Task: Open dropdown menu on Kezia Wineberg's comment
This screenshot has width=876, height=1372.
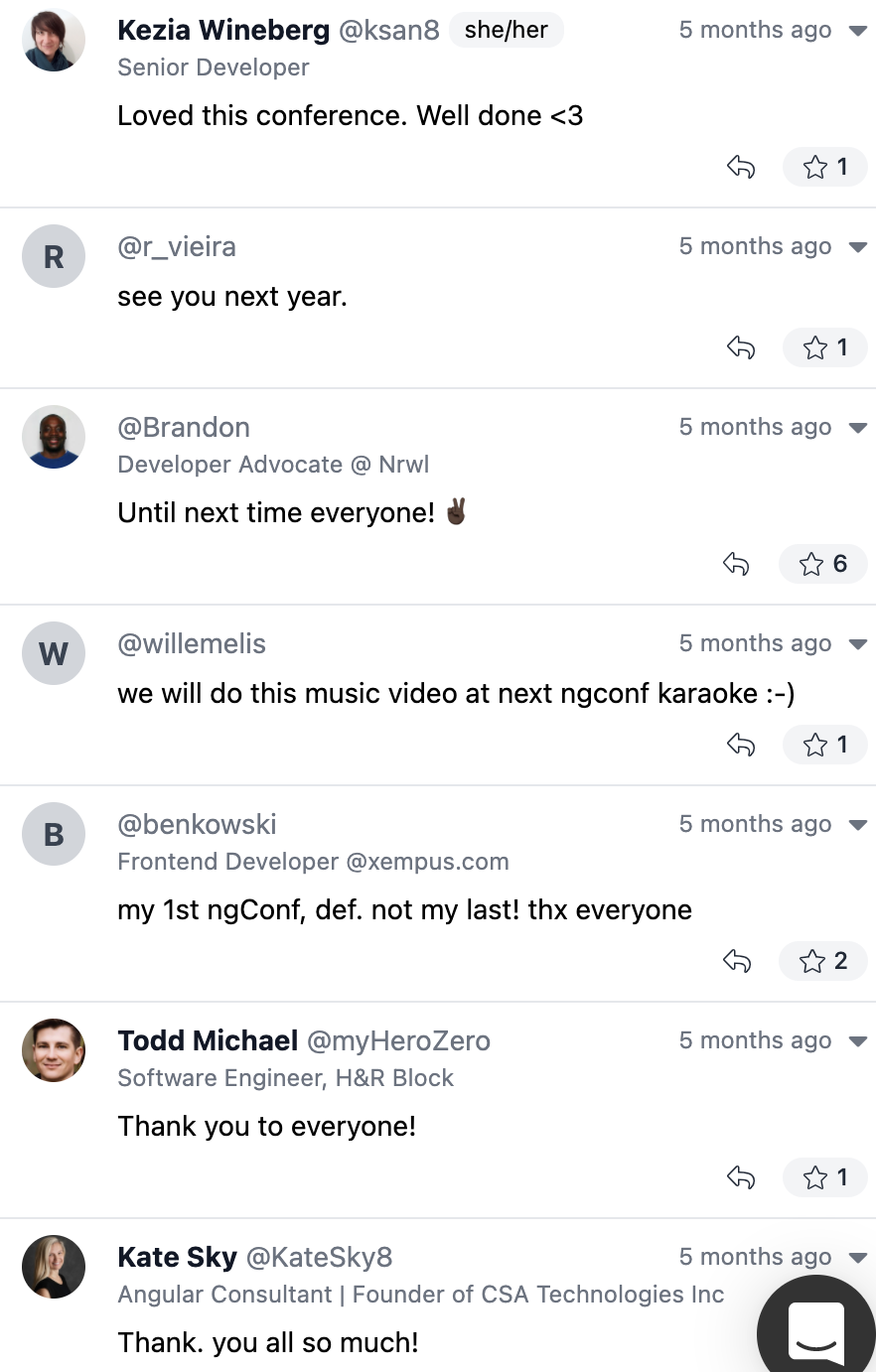Action: pos(858,31)
